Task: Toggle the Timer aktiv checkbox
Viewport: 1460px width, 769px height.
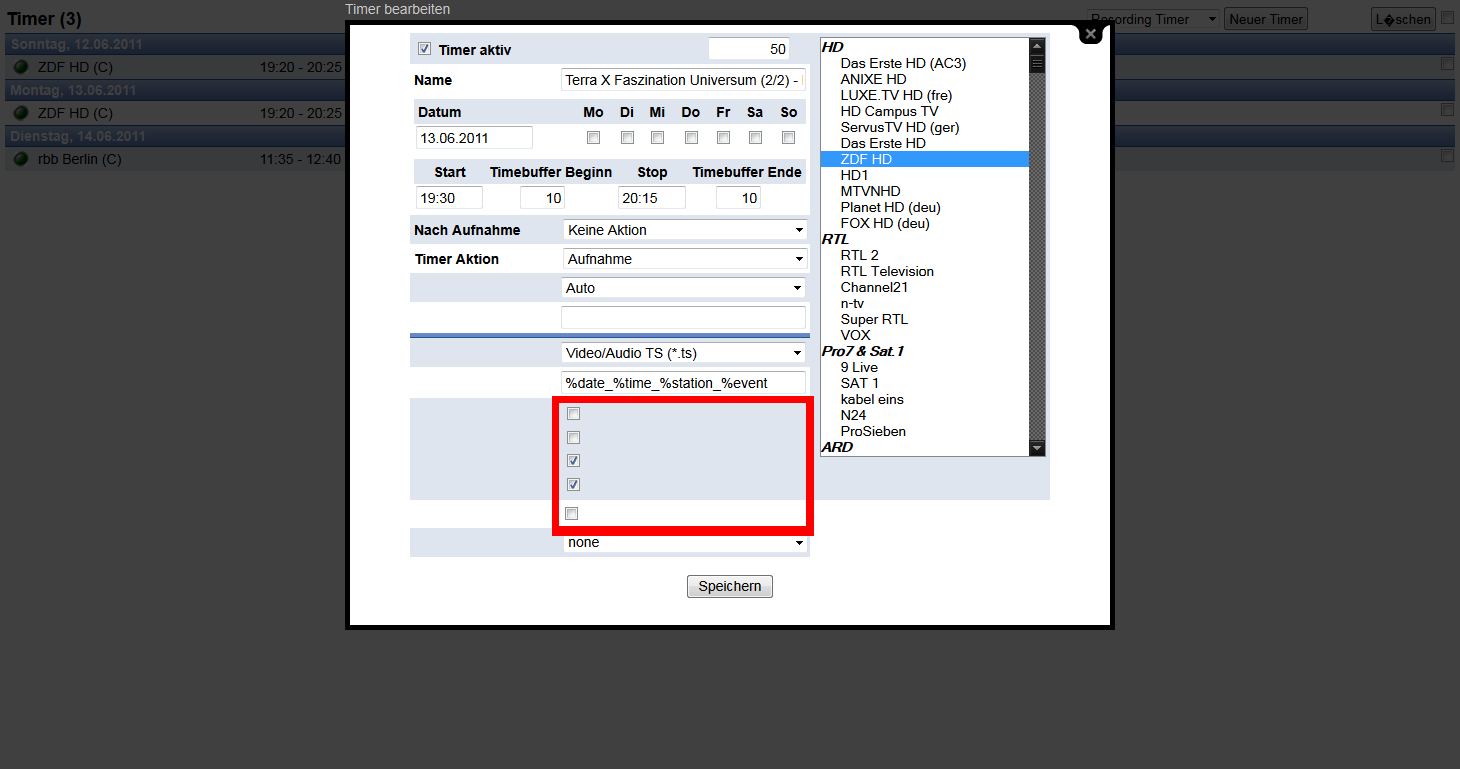Action: click(x=424, y=49)
